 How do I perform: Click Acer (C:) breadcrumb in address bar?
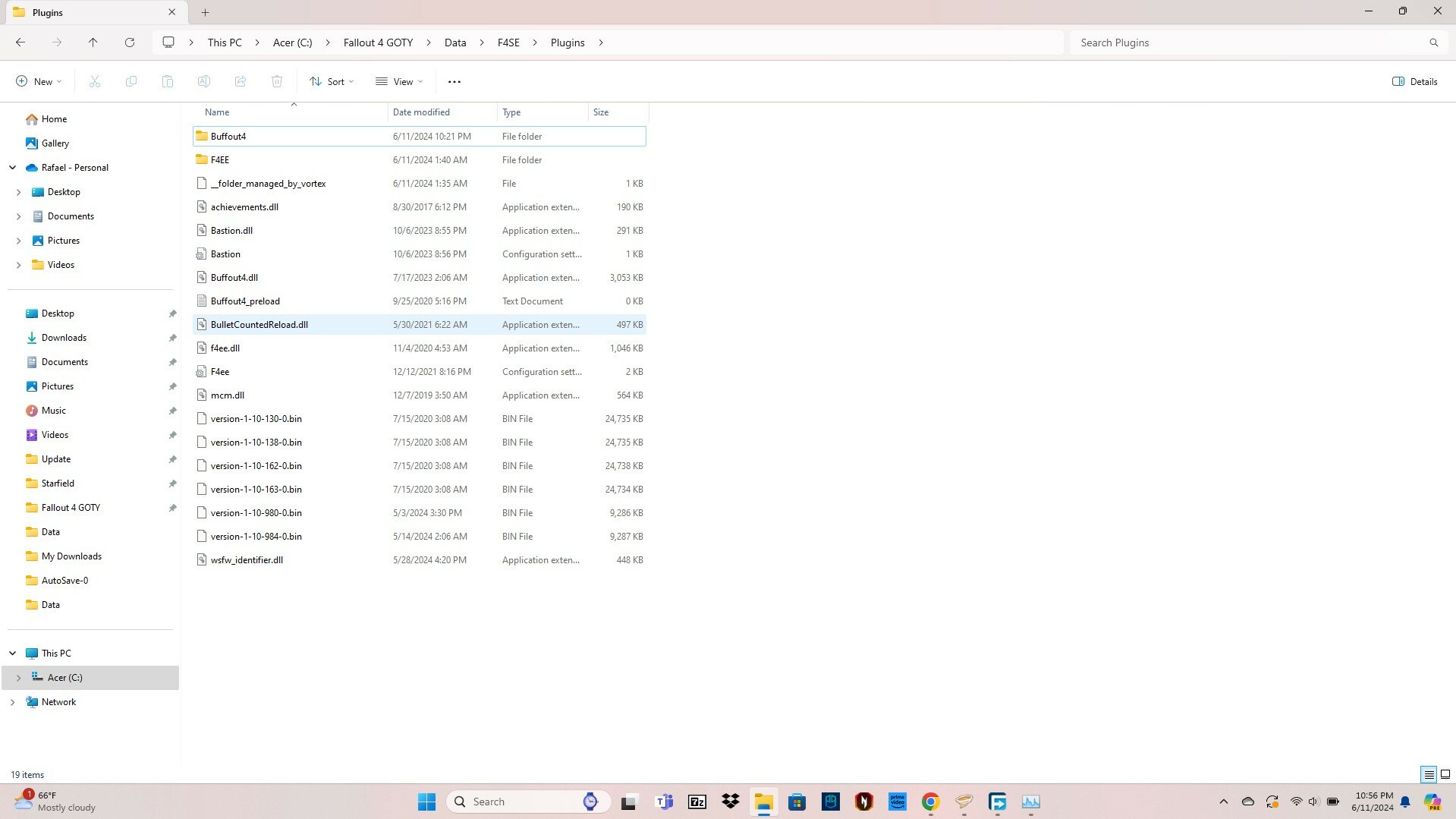[292, 43]
